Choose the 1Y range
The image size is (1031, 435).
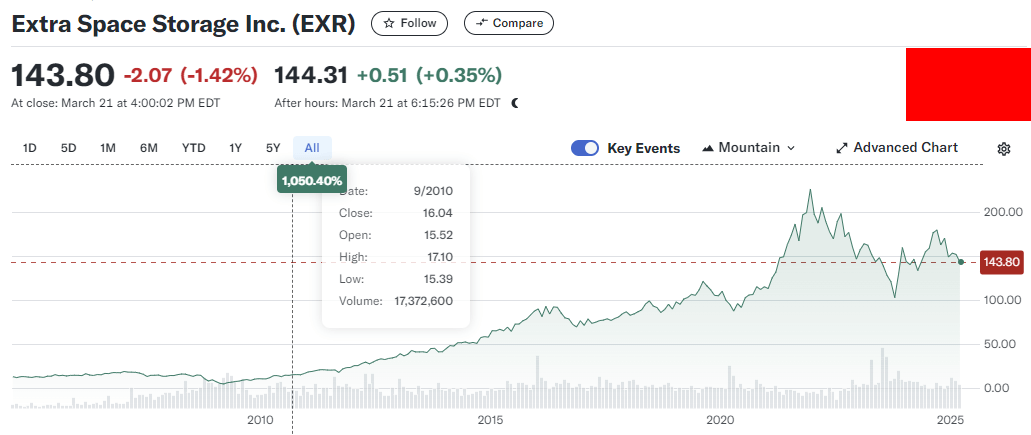pos(235,148)
